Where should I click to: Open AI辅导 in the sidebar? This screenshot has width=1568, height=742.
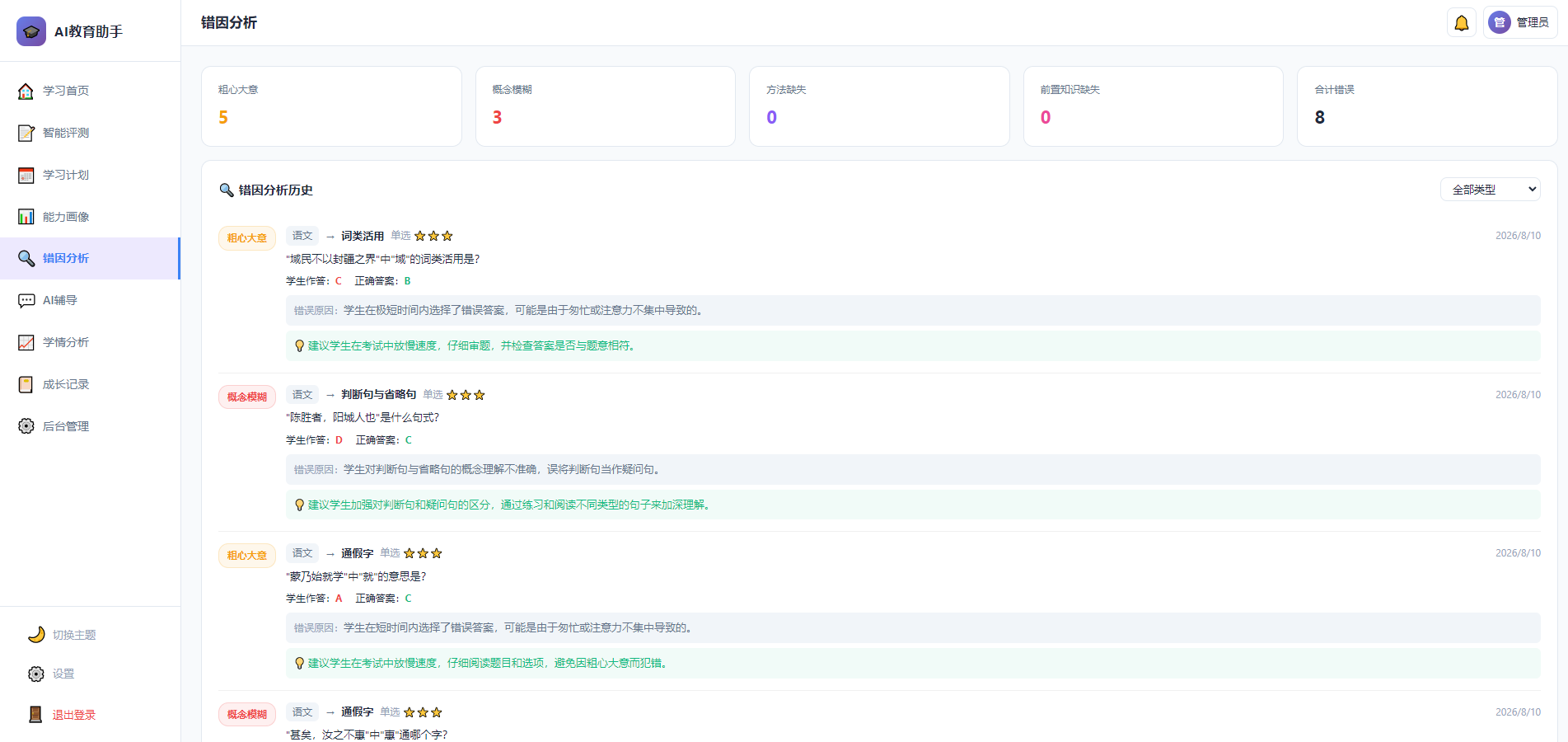pyautogui.click(x=91, y=301)
